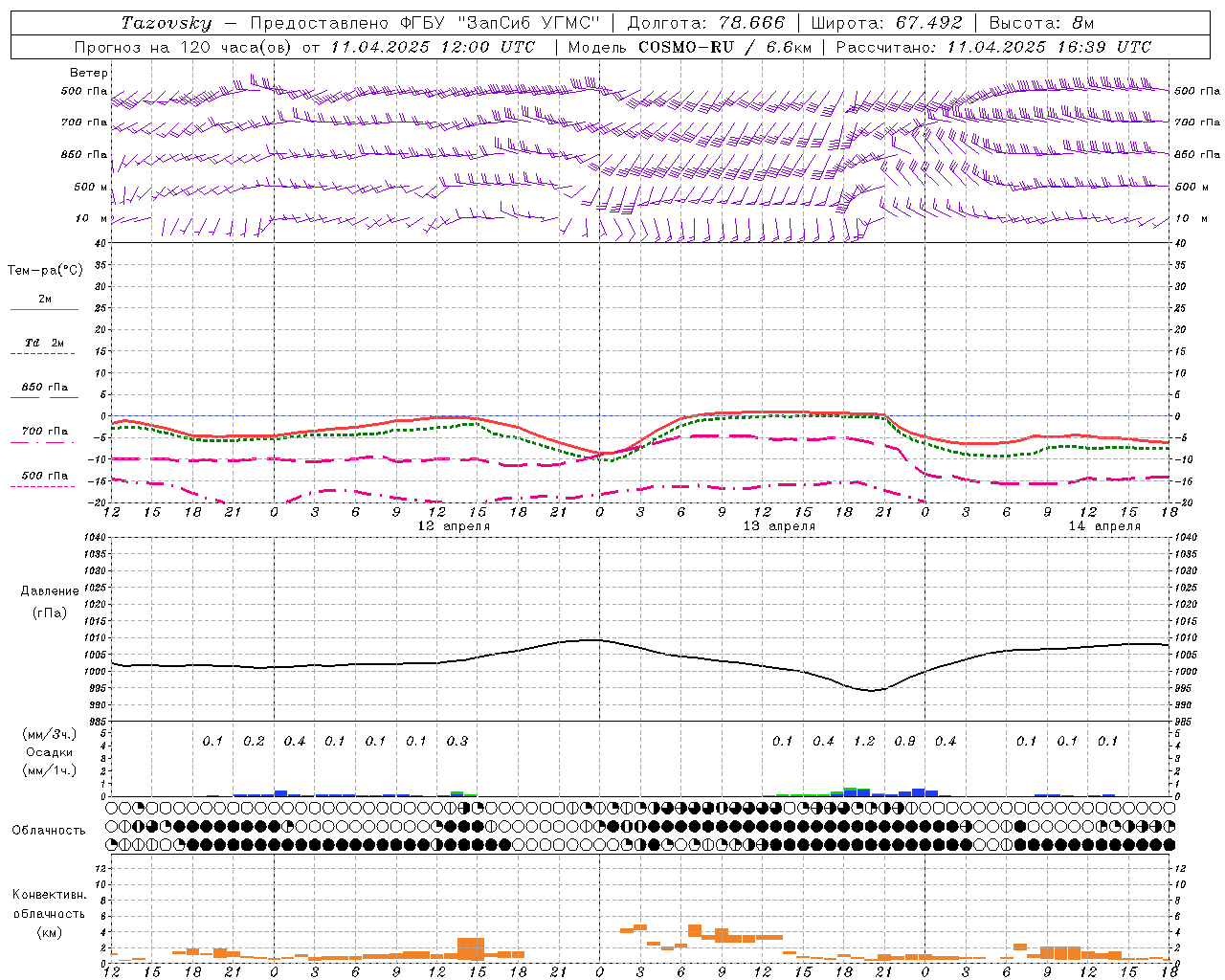
Task: Click the (мм/3ч.) precipitation unit label
Action: (50, 735)
